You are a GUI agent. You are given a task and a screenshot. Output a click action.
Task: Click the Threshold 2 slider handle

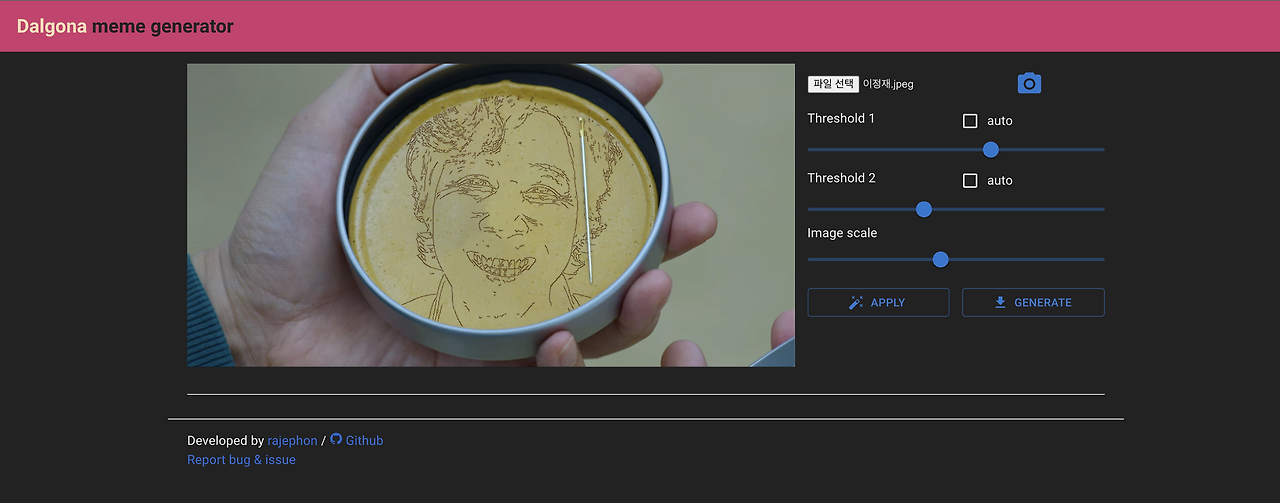pyautogui.click(x=924, y=209)
